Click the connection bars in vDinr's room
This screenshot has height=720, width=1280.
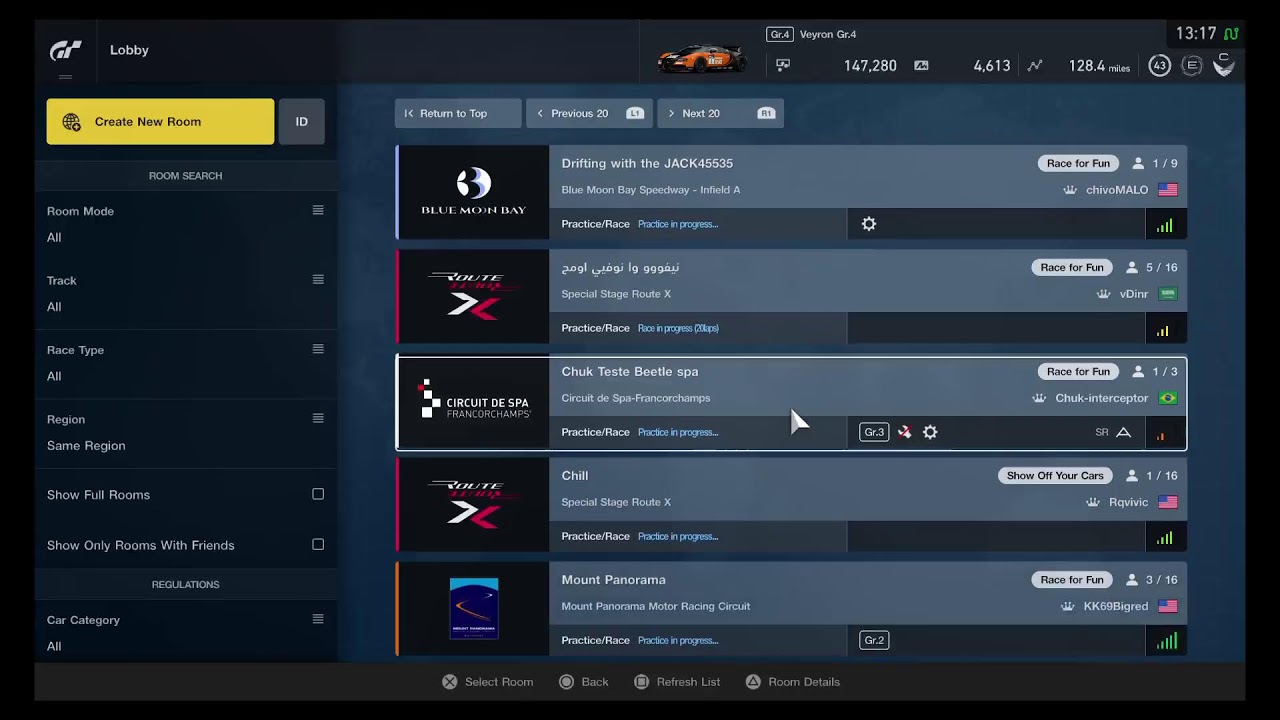(x=1163, y=331)
